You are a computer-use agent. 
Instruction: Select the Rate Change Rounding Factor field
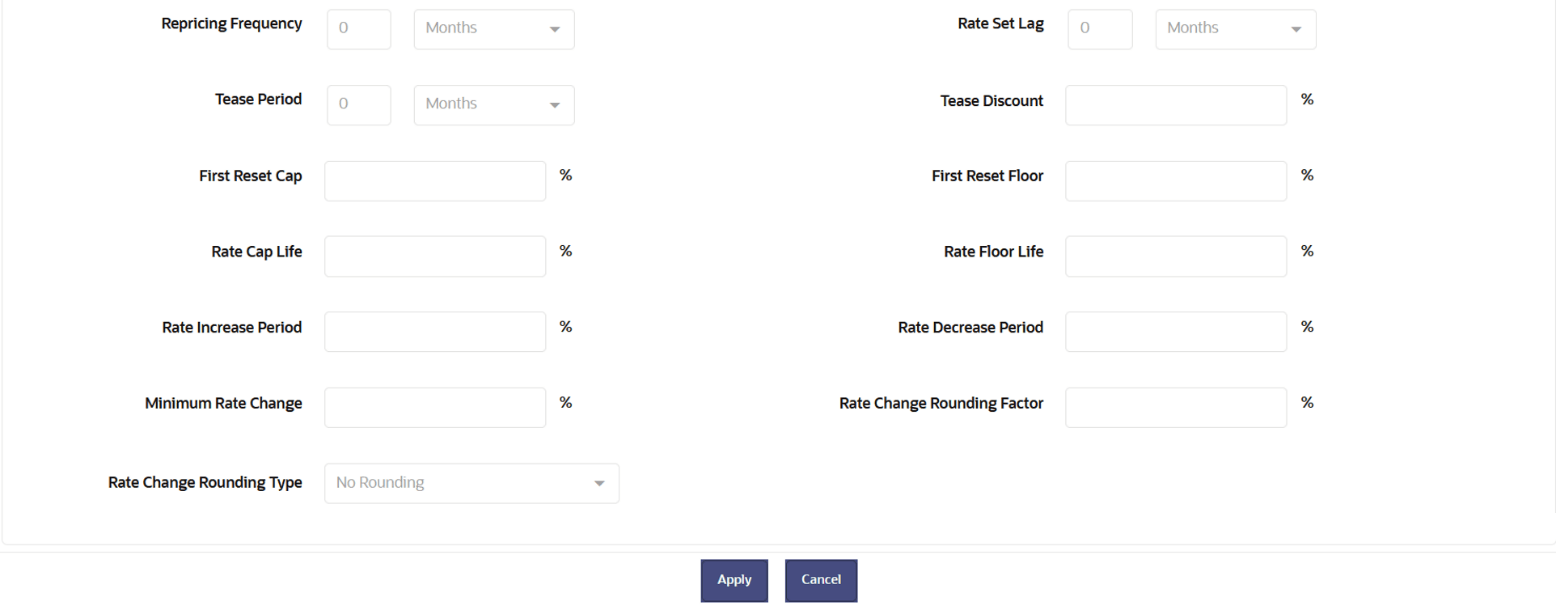coord(1175,407)
